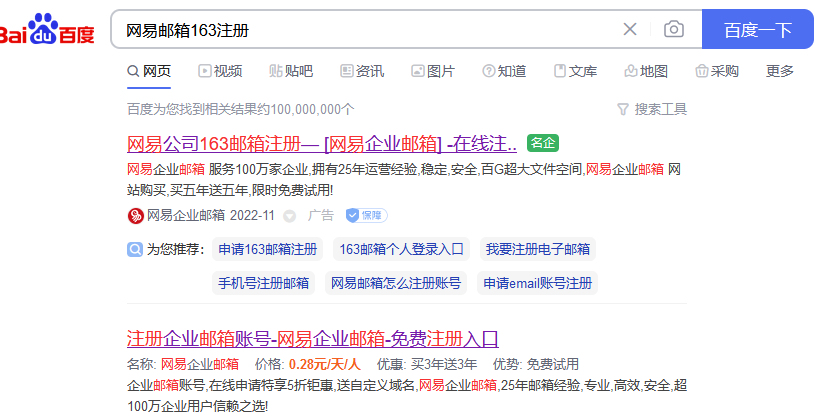
Task: Clear the search box with the X icon
Action: [630, 29]
